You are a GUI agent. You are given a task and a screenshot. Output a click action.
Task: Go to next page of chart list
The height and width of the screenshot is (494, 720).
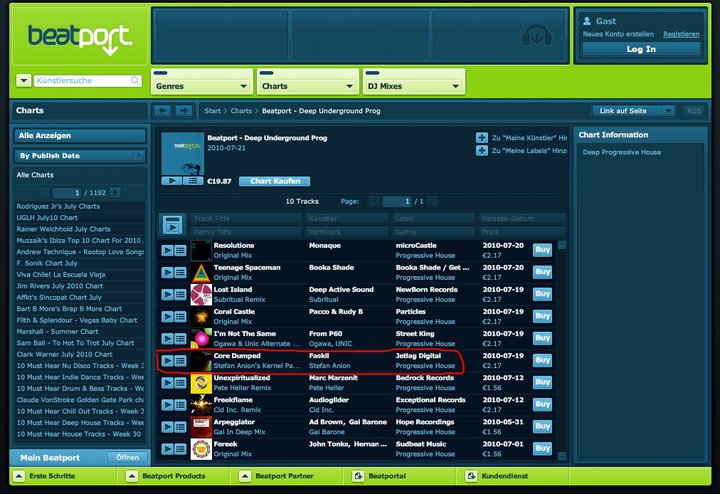point(116,192)
